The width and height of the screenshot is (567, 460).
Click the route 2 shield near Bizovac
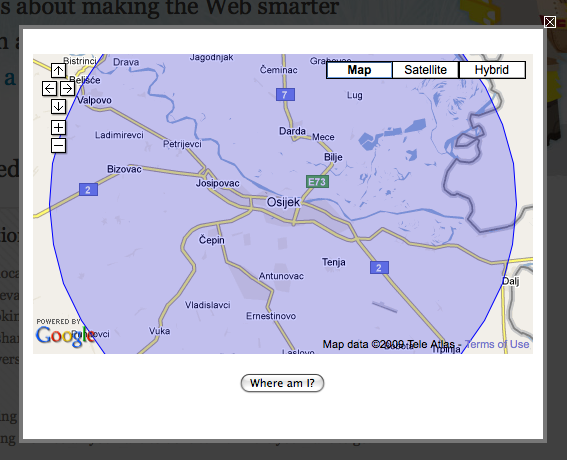(x=88, y=189)
